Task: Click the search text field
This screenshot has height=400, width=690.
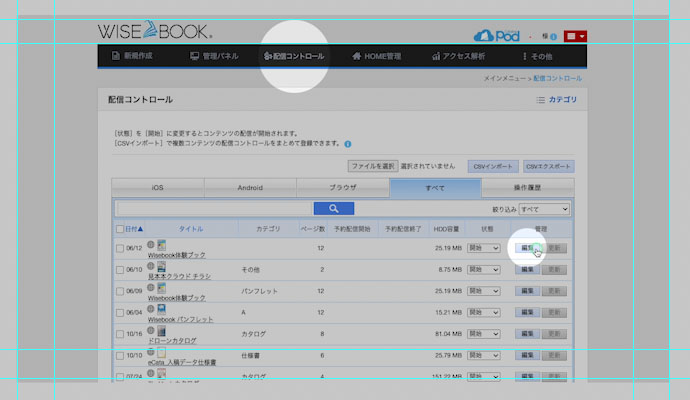Action: coord(215,208)
